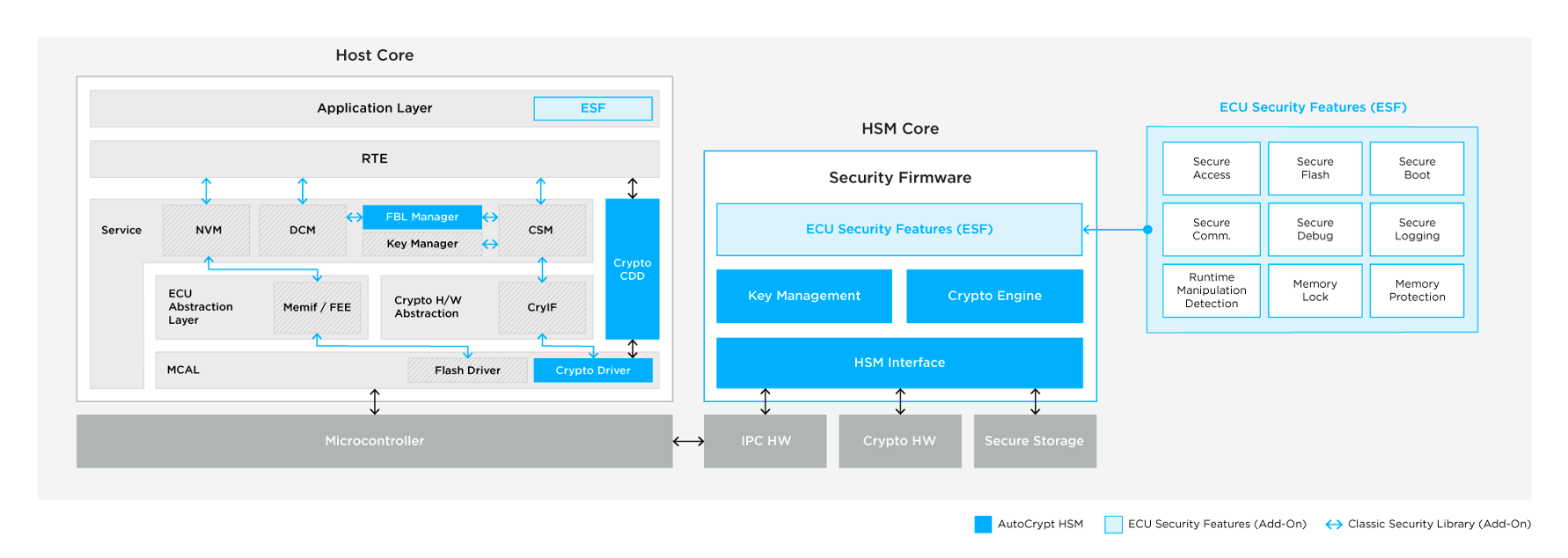Select the HSM Interface block
This screenshot has width=1568, height=558.
point(899,363)
